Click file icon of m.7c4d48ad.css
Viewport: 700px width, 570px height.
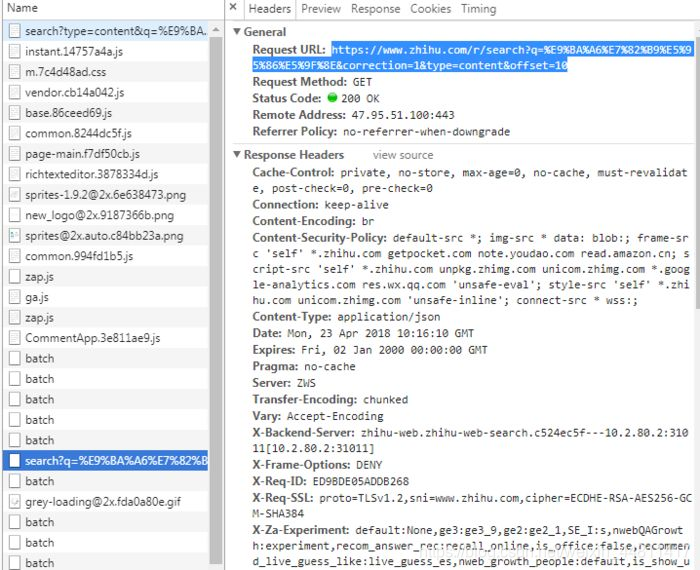click(15, 72)
